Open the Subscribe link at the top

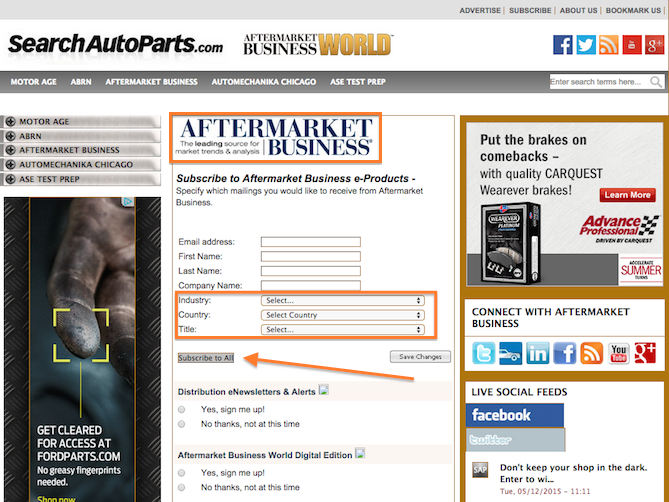coord(530,10)
